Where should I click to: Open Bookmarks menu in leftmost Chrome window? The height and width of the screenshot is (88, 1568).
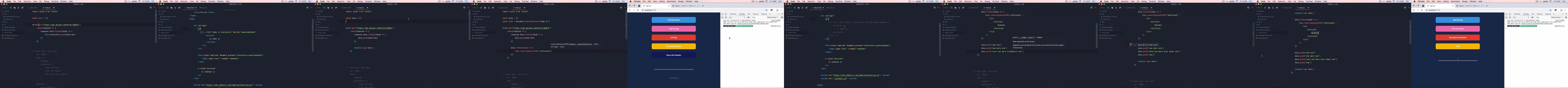671,1
